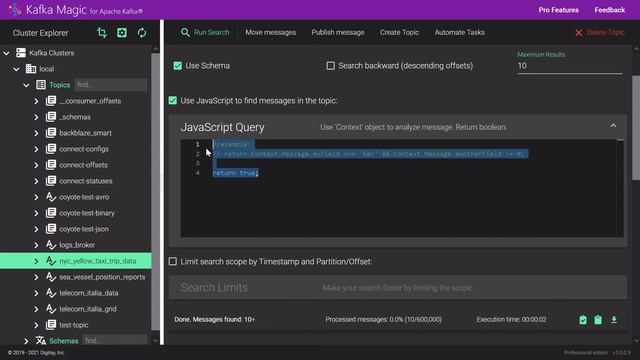Expand the connect-offsets topic
Image resolution: width=640 pixels, height=360 pixels.
36,165
